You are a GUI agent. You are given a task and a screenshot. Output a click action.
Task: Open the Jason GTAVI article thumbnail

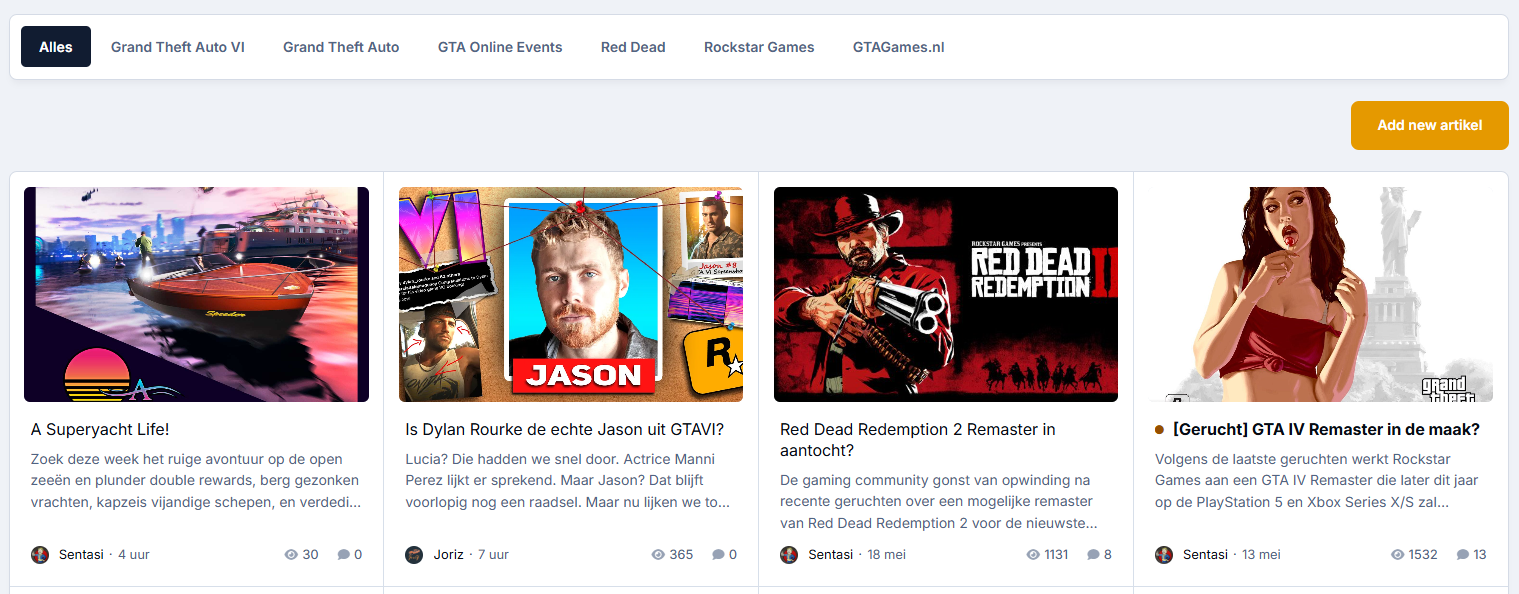point(571,294)
